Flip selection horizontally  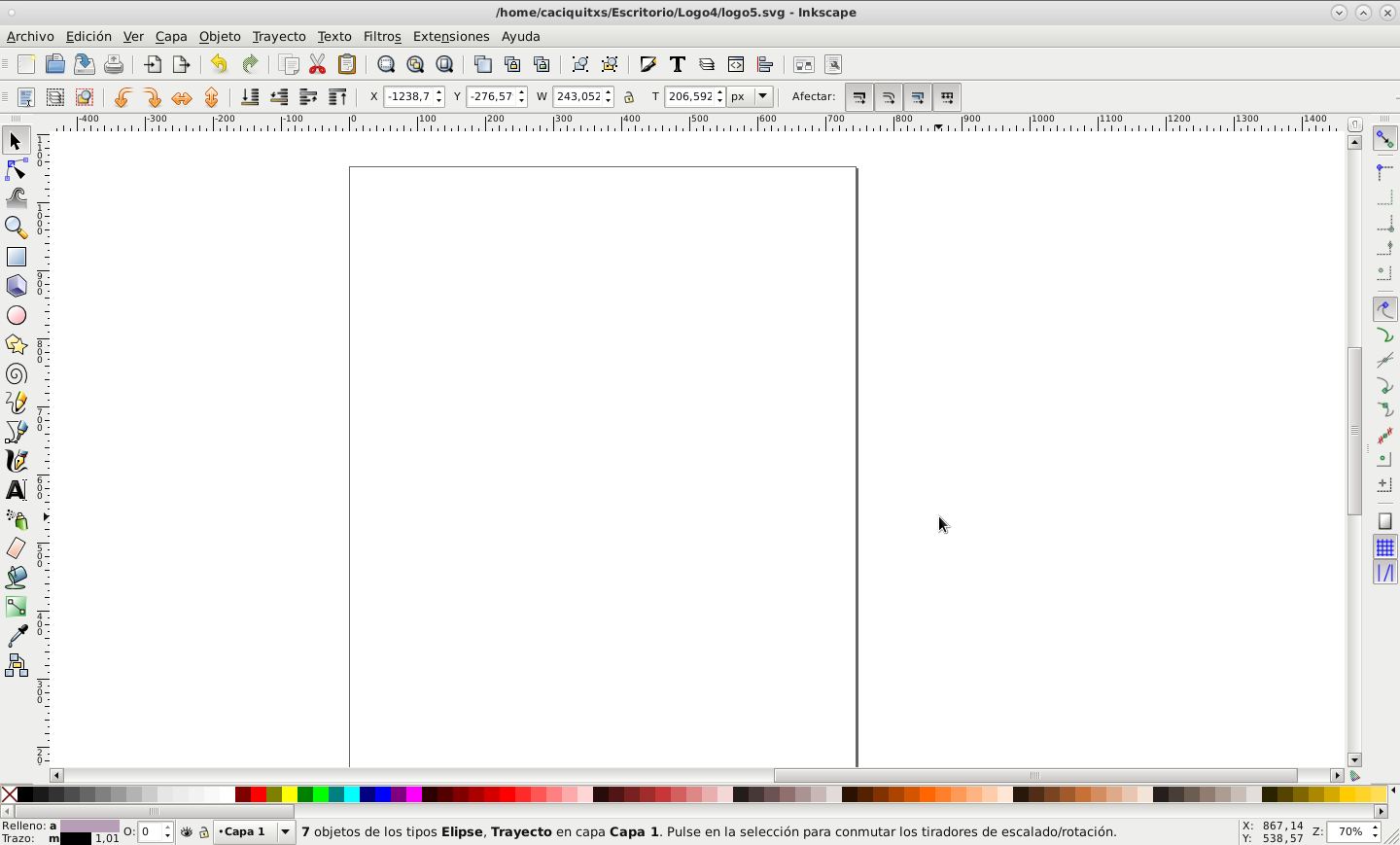coord(182,97)
